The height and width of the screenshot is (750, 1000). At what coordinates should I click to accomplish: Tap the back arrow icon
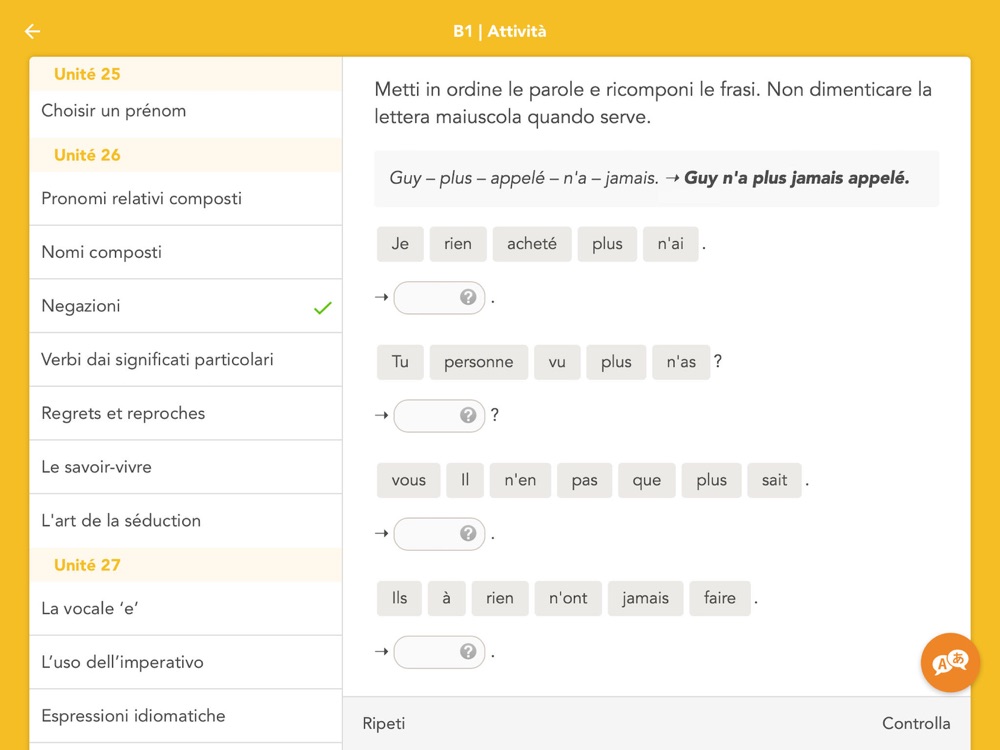point(32,31)
